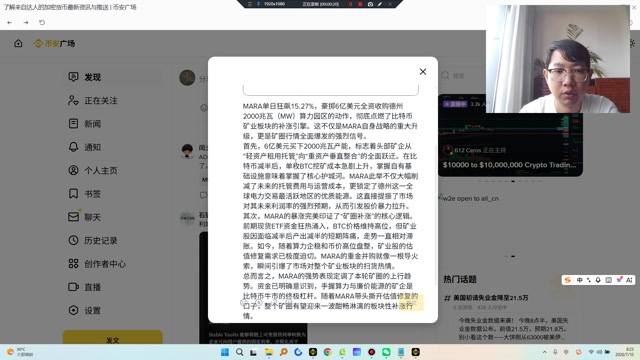
Task: Click the 书签 bookmark icon
Action: tap(73, 193)
